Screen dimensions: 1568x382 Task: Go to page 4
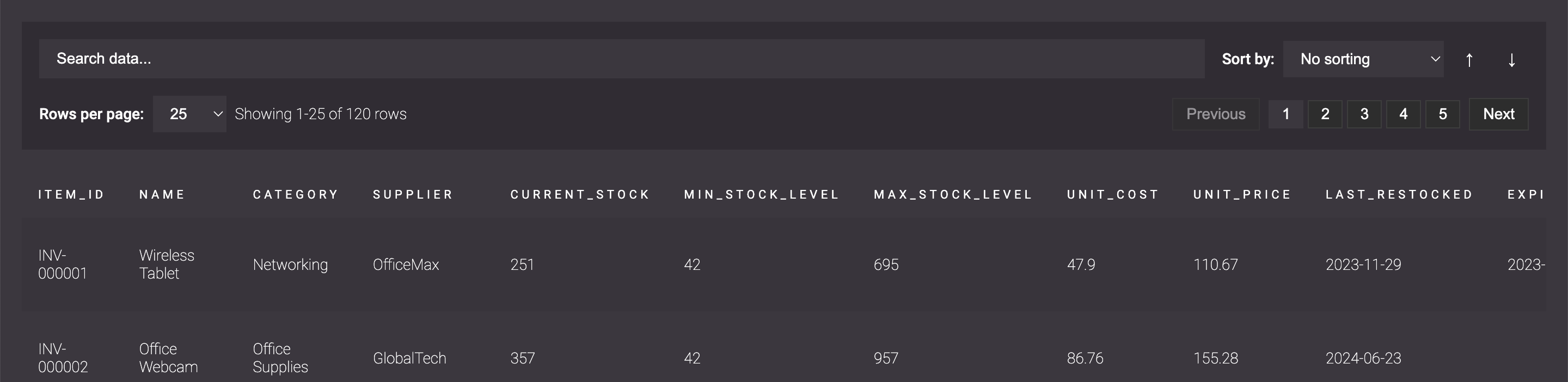click(1403, 114)
